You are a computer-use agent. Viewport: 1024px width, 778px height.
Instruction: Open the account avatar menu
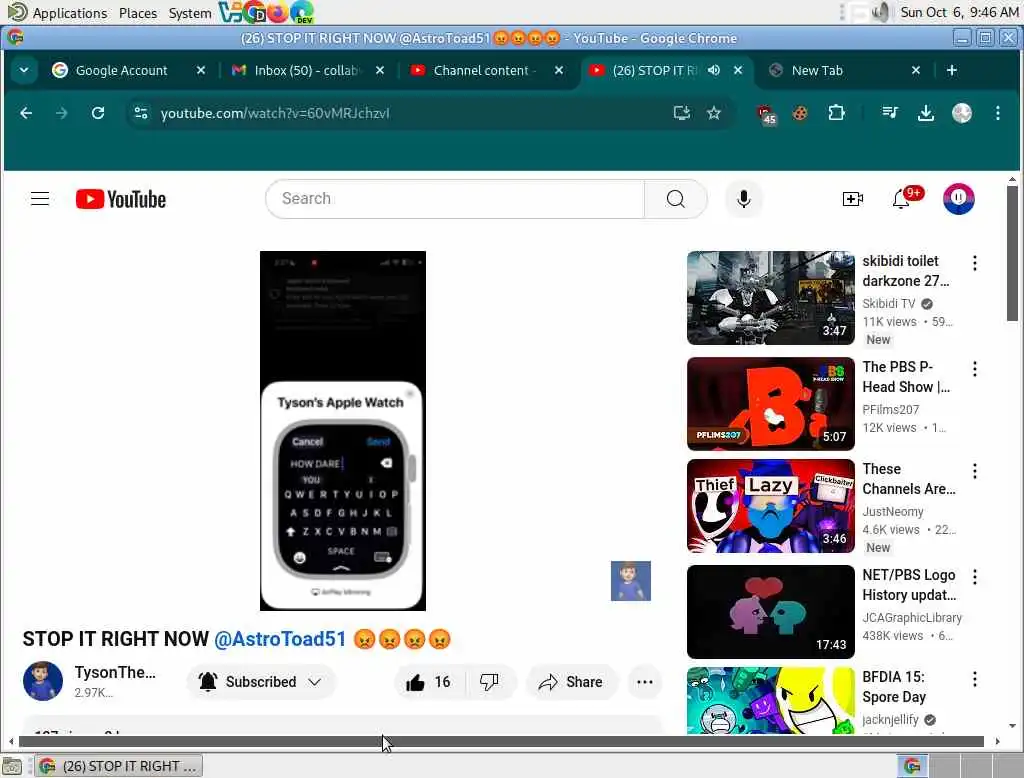[x=958, y=199]
